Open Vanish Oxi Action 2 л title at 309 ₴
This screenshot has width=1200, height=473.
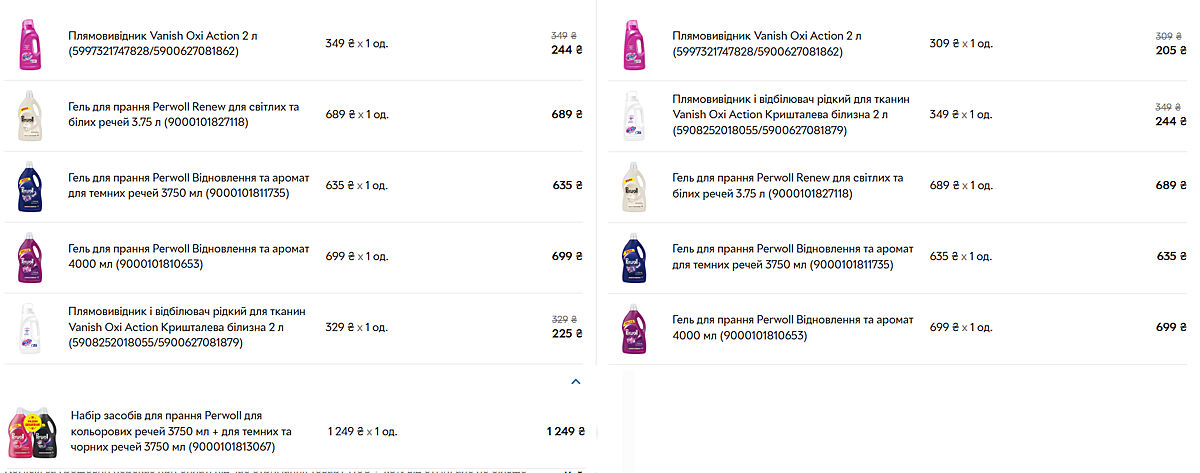(x=767, y=43)
